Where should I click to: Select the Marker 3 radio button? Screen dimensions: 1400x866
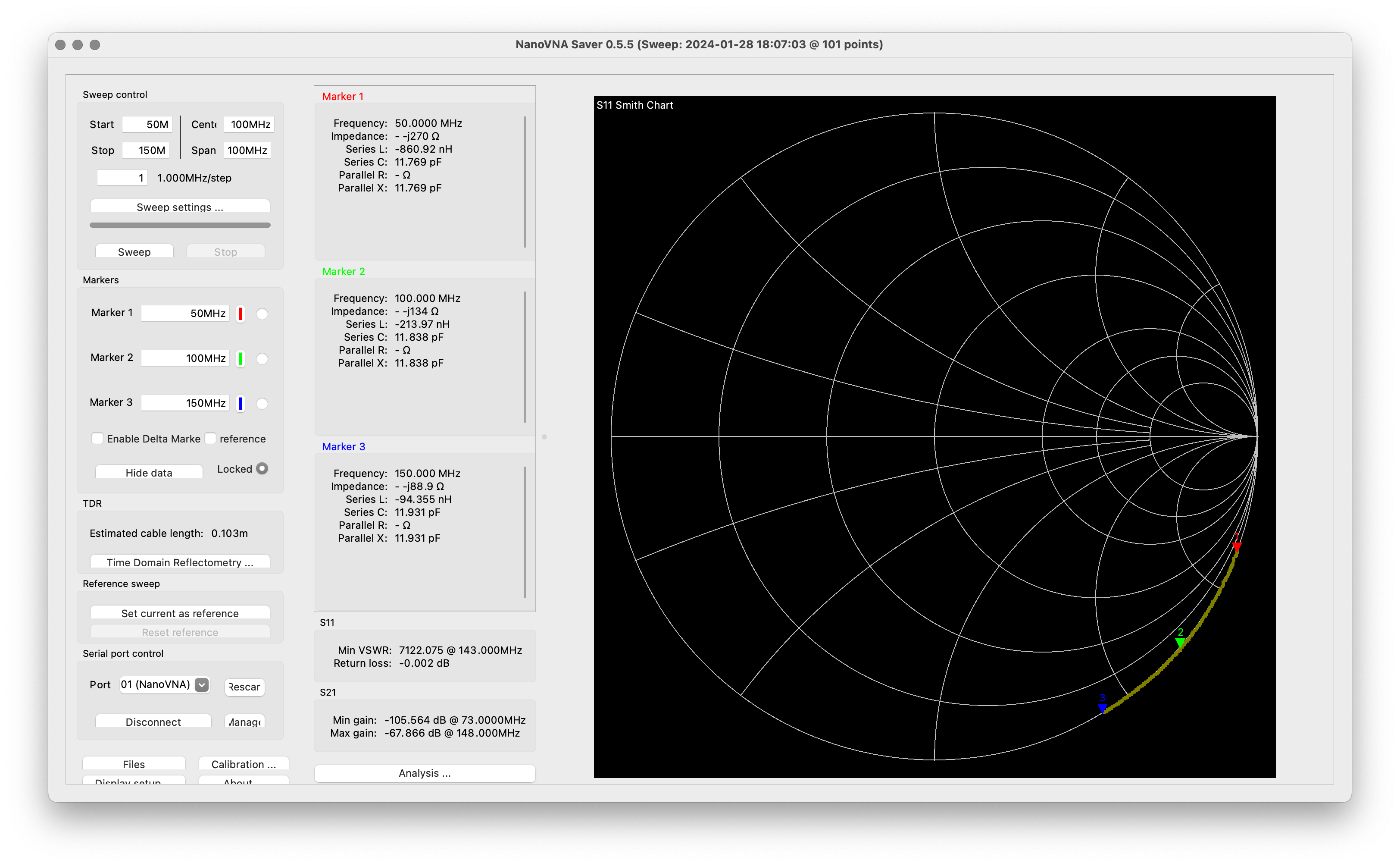pyautogui.click(x=262, y=404)
